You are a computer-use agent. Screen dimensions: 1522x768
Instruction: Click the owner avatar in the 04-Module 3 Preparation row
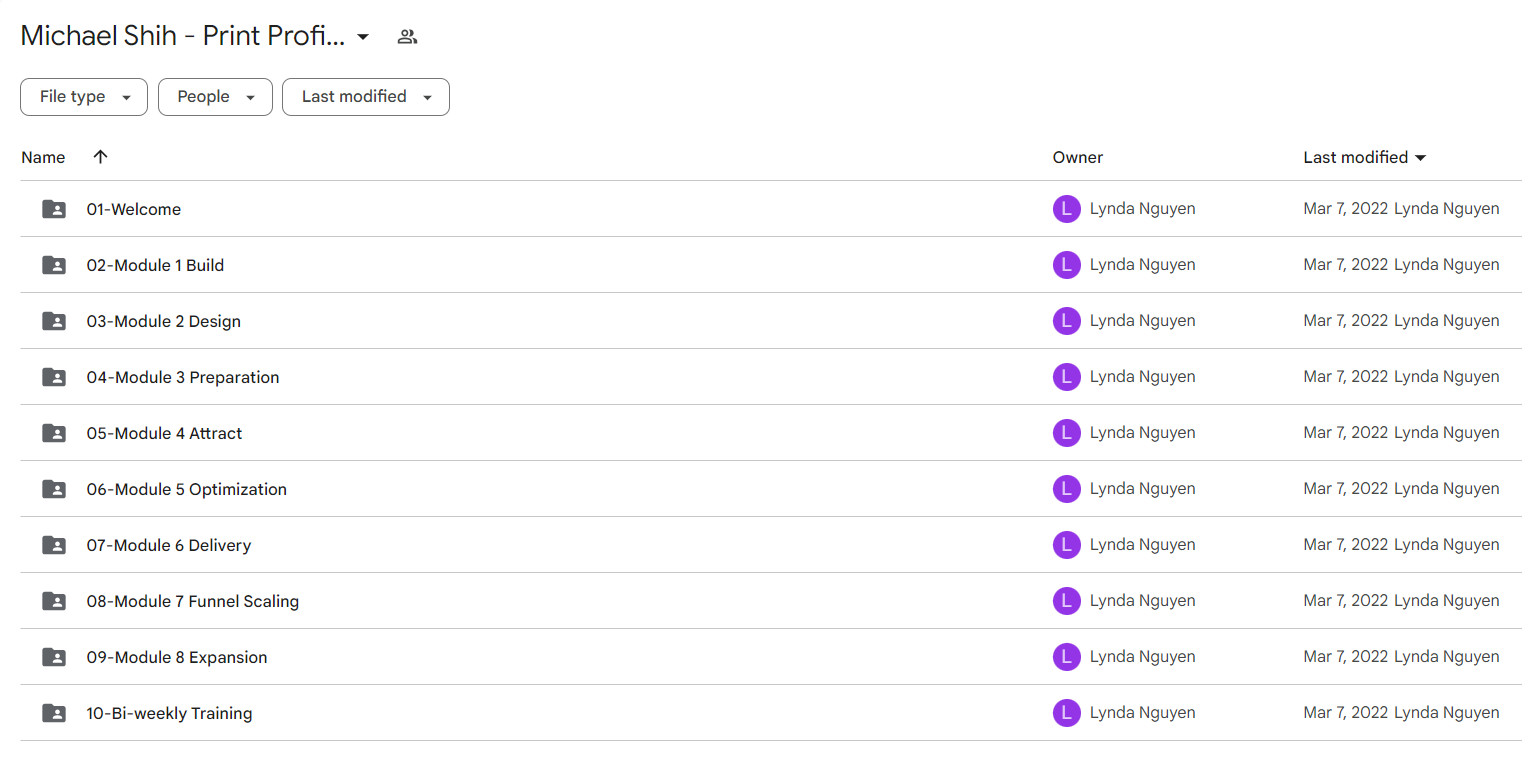point(1067,377)
